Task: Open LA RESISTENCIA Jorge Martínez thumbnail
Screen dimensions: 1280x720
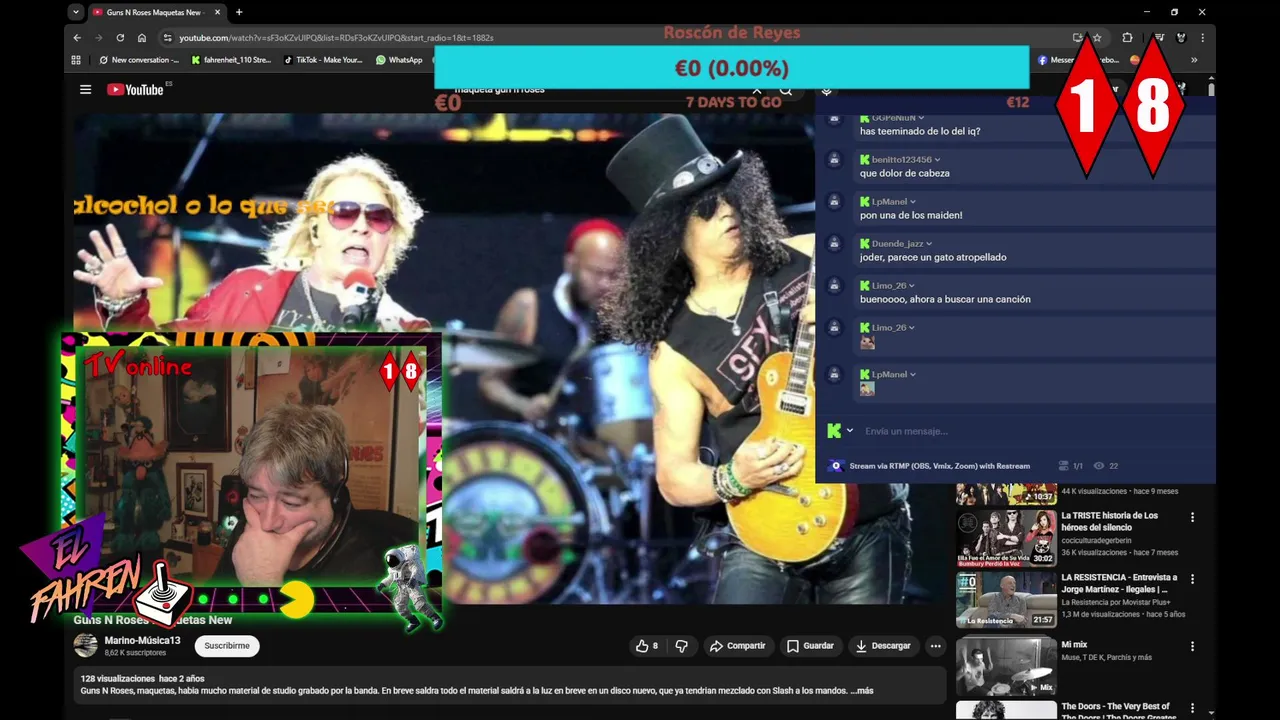Action: click(x=1006, y=600)
